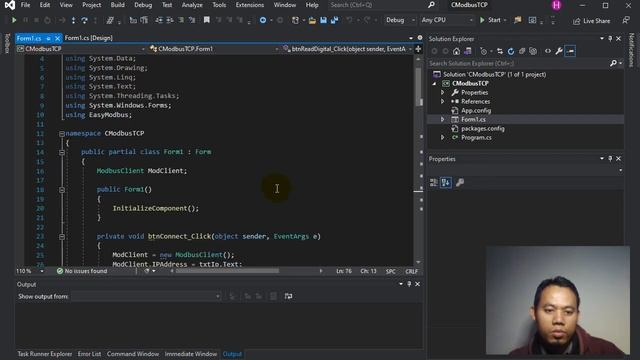The width and height of the screenshot is (640, 360).
Task: Click the Visual Studio logo icon
Action: pos(9,5)
